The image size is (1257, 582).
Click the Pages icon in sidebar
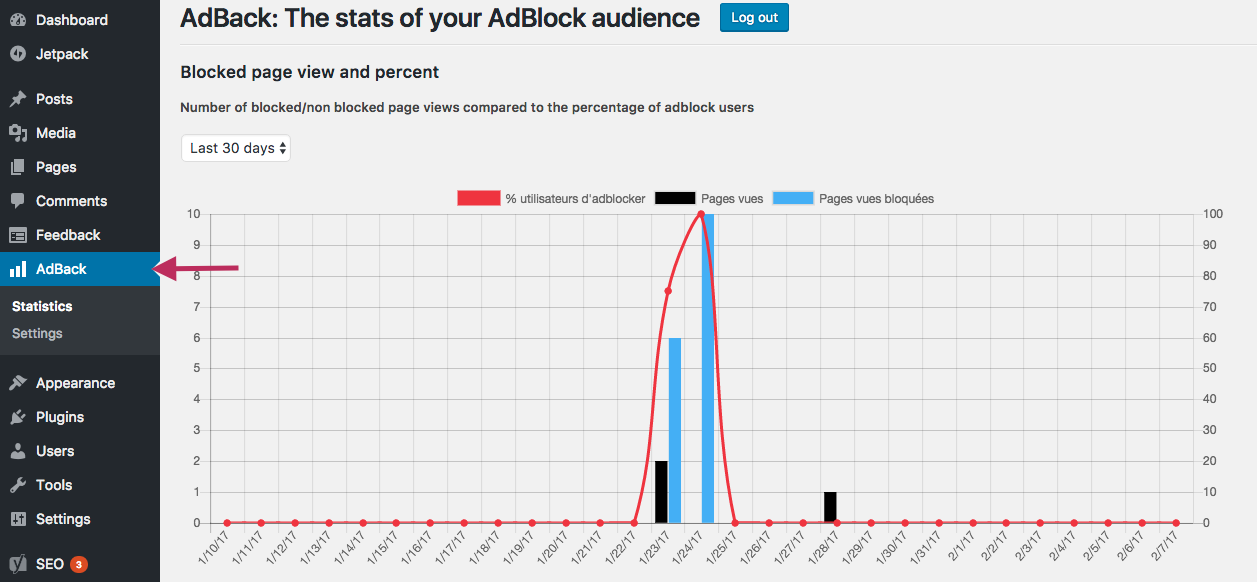click(x=18, y=167)
